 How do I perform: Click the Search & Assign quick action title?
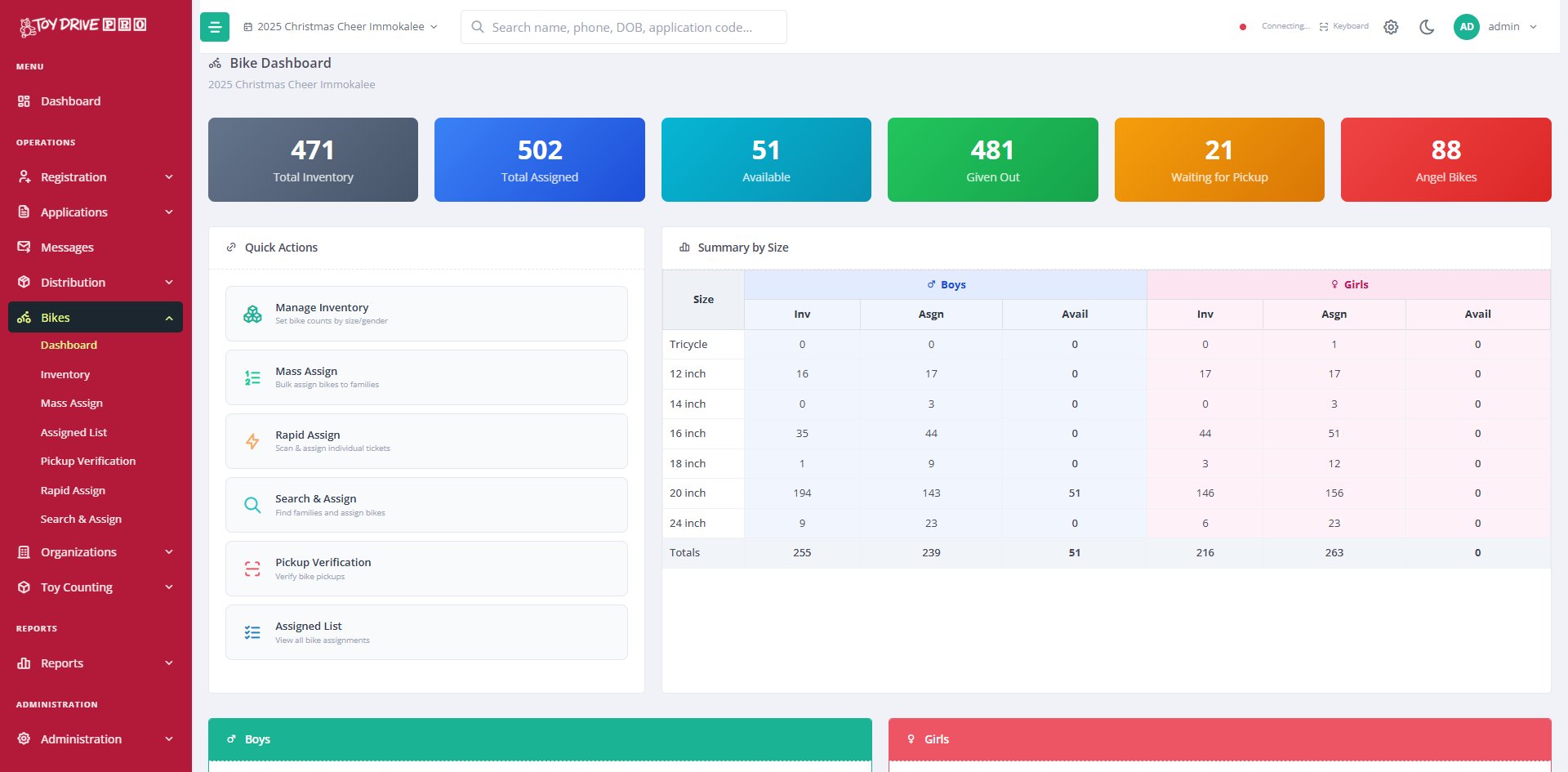tap(316, 499)
